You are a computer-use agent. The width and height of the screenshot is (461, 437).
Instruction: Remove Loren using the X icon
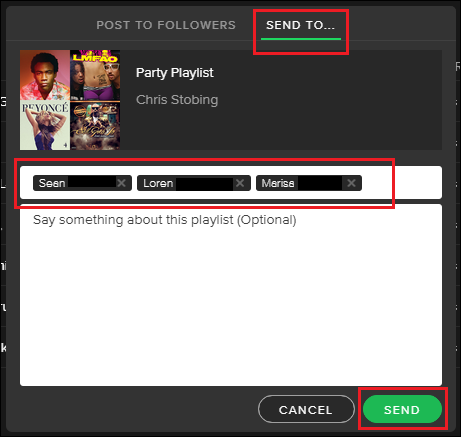(240, 183)
